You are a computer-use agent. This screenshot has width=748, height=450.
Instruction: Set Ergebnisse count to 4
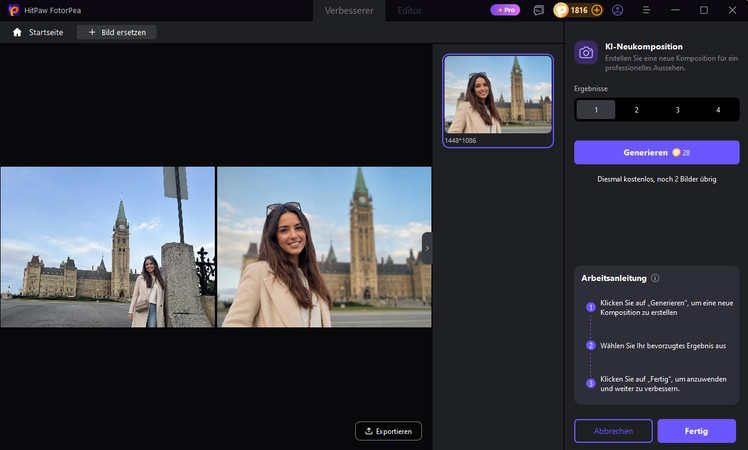click(718, 110)
